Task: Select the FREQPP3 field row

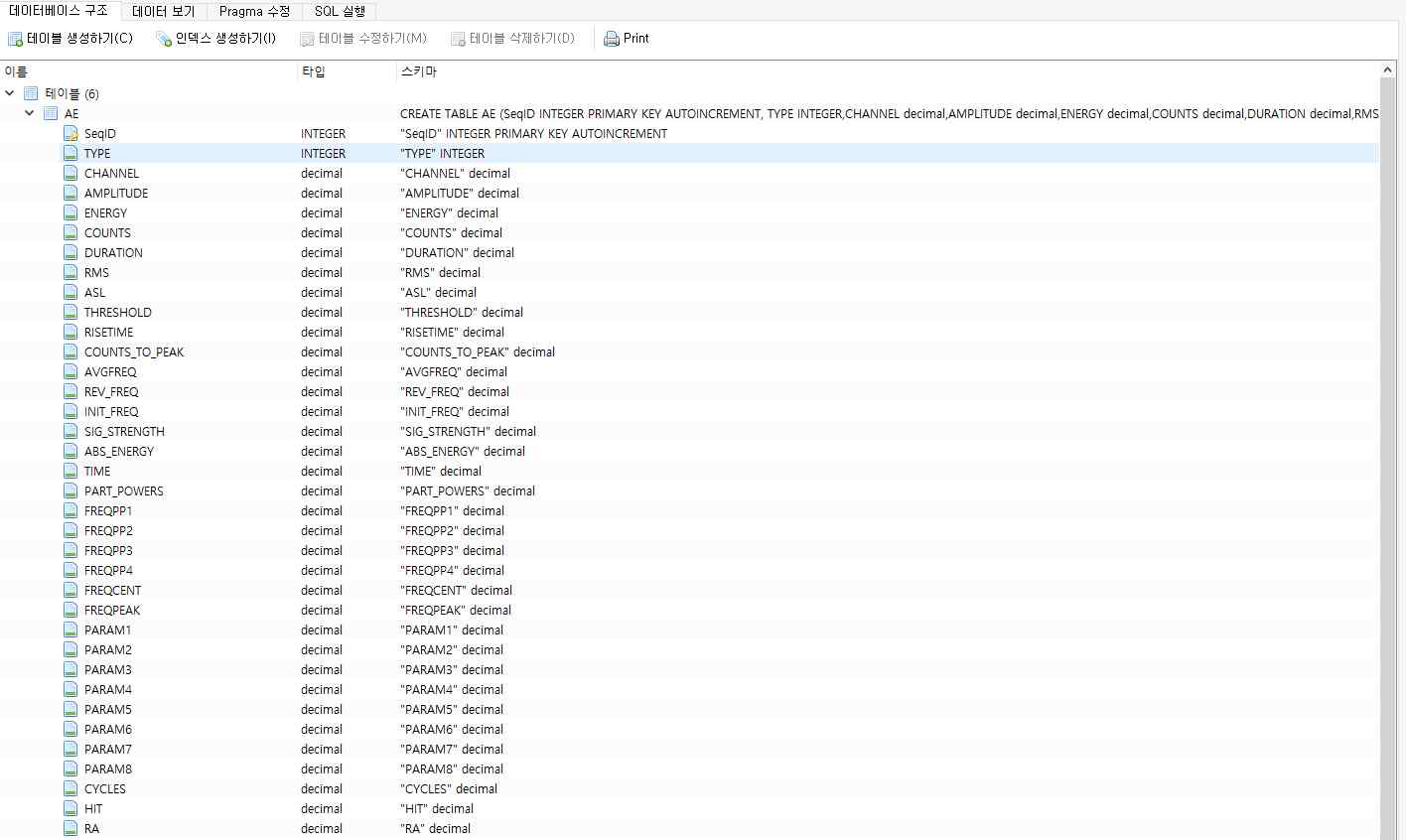Action: point(689,550)
